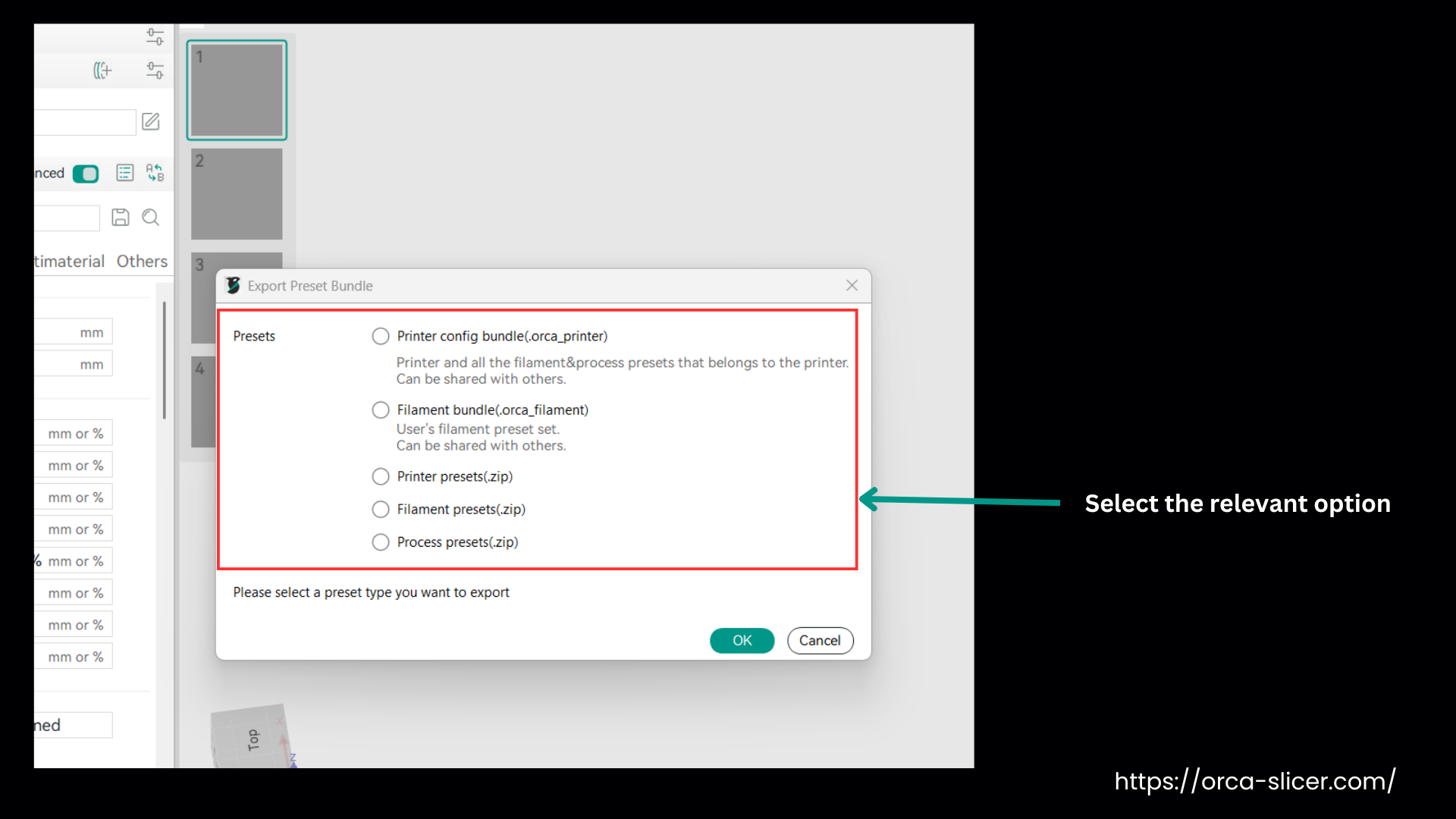Select plate 1 thumbnail
The width and height of the screenshot is (1456, 819).
(237, 90)
